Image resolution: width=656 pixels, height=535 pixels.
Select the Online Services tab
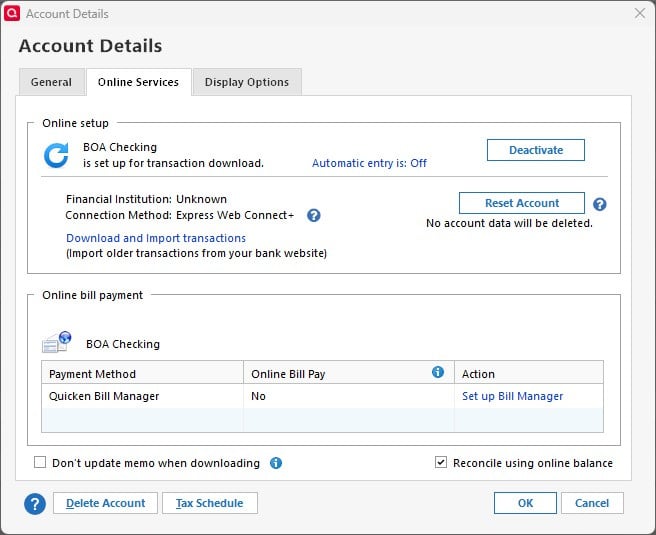point(138,82)
